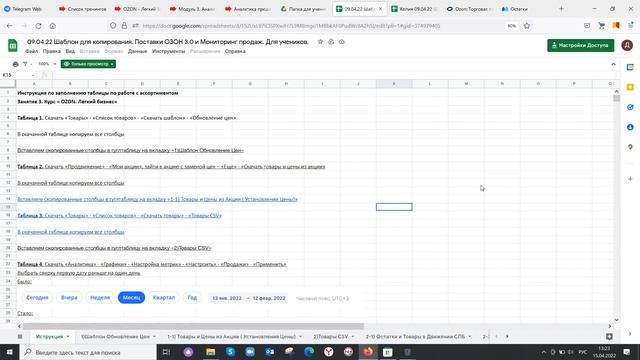Open the Contacts side panel icon
Screen dimensions: 640x360
tap(630, 127)
